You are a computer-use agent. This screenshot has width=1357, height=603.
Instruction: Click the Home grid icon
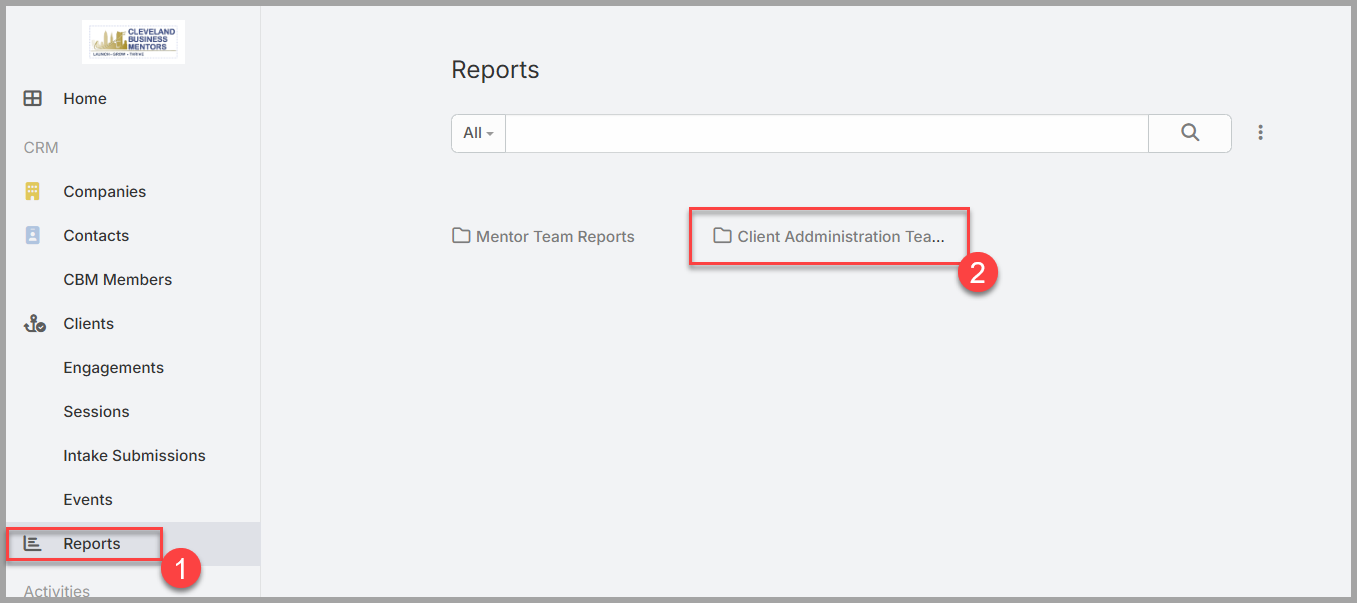coord(33,98)
